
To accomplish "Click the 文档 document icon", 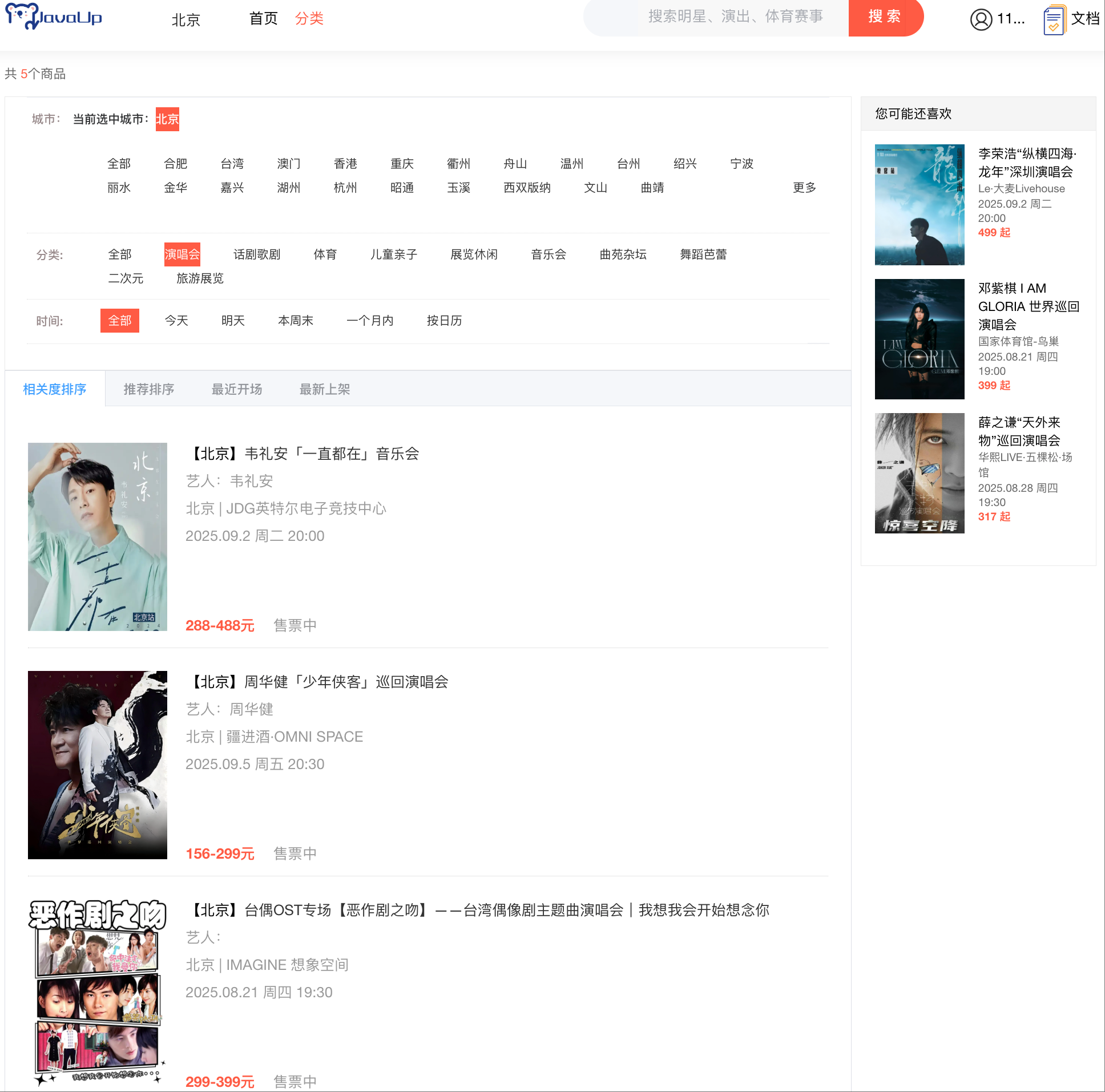I will [1054, 19].
